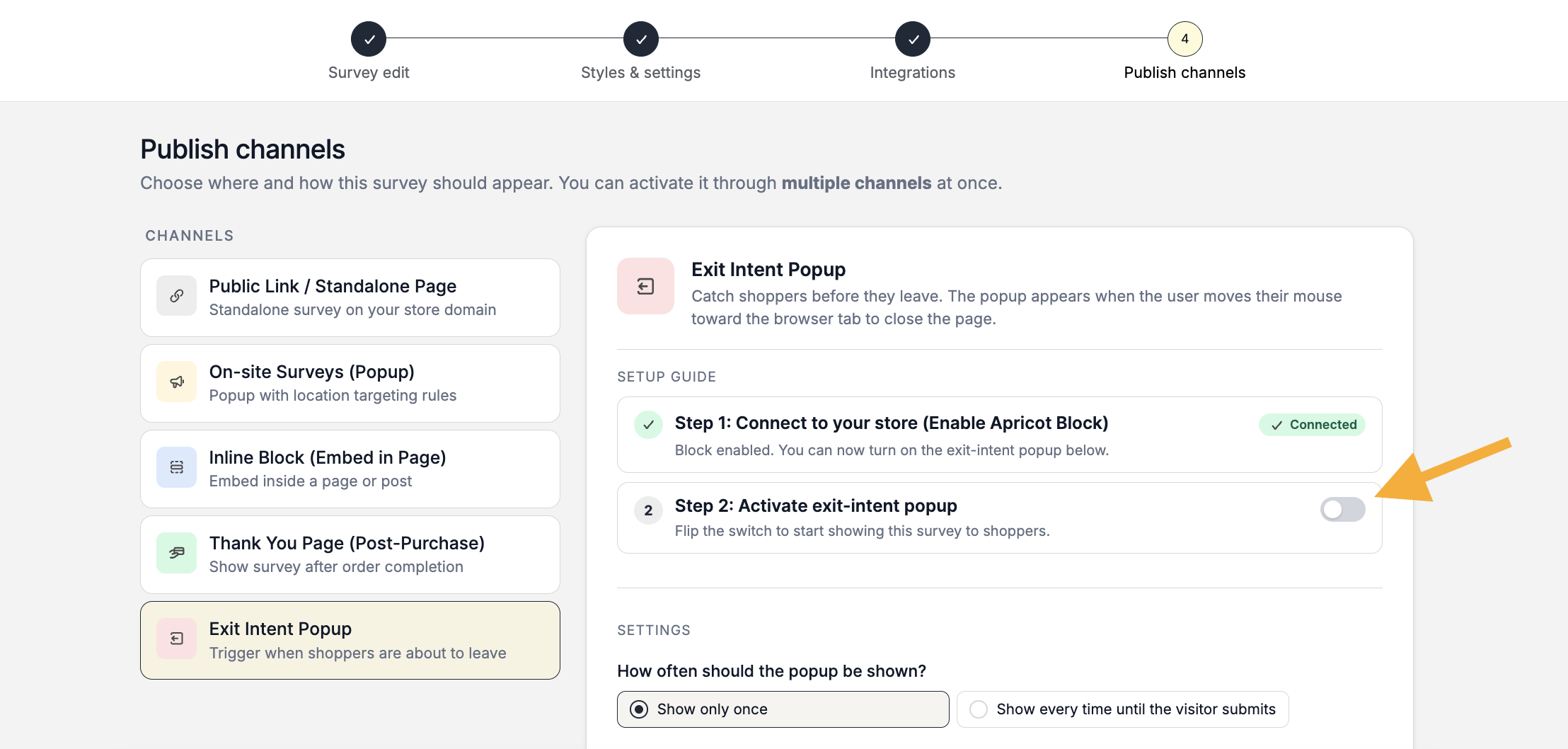
Task: Select the Show only once option
Action: [x=783, y=709]
